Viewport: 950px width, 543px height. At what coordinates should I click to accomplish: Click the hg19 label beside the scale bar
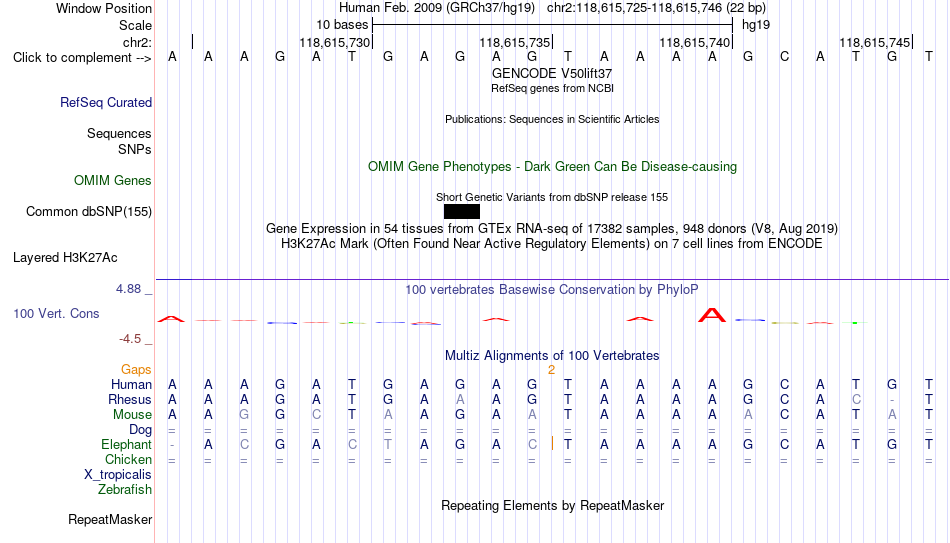click(756, 25)
